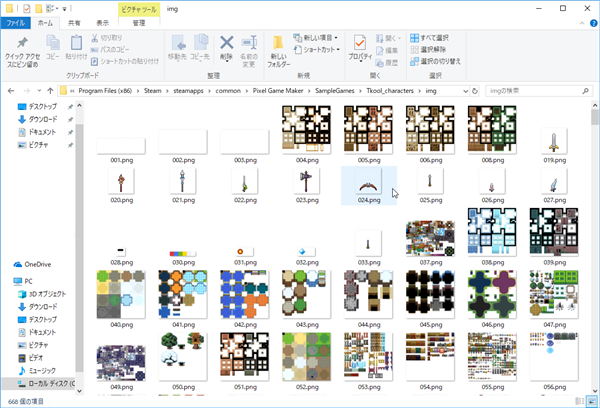Click the Copy path (パスのコピー) button
Viewport: 600px width, 408px height.
tap(110, 49)
